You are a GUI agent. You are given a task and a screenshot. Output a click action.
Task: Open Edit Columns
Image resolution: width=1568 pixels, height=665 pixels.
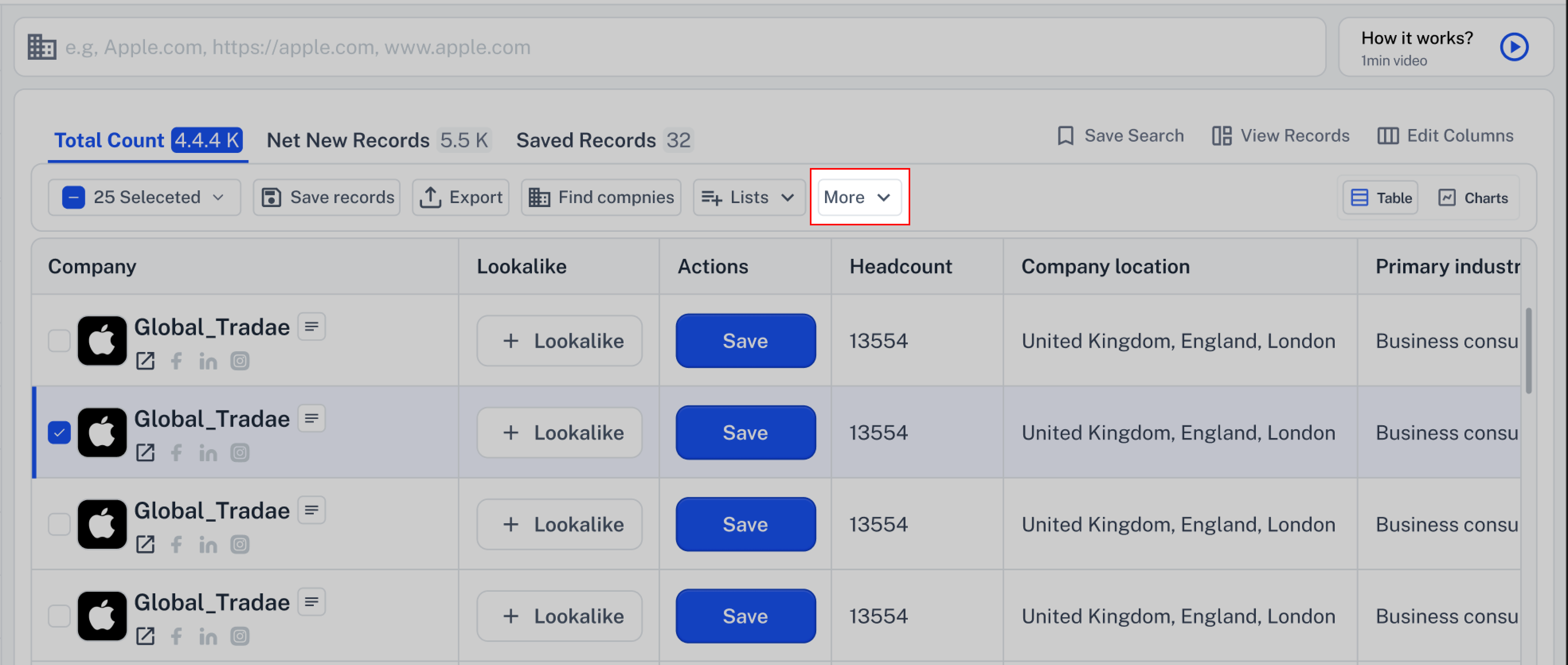1446,135
